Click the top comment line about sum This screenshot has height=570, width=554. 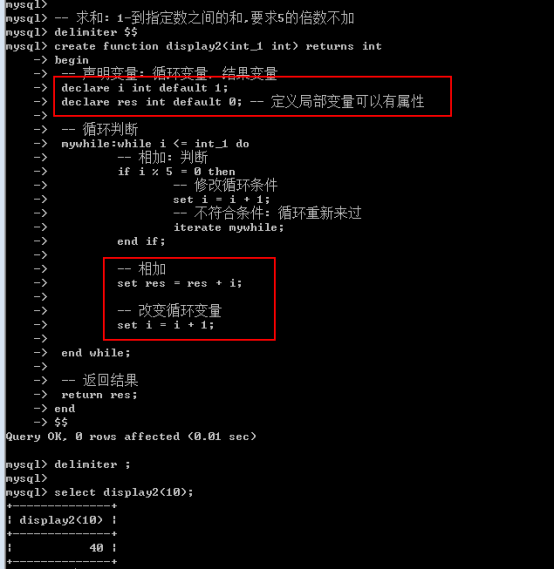coord(204,18)
